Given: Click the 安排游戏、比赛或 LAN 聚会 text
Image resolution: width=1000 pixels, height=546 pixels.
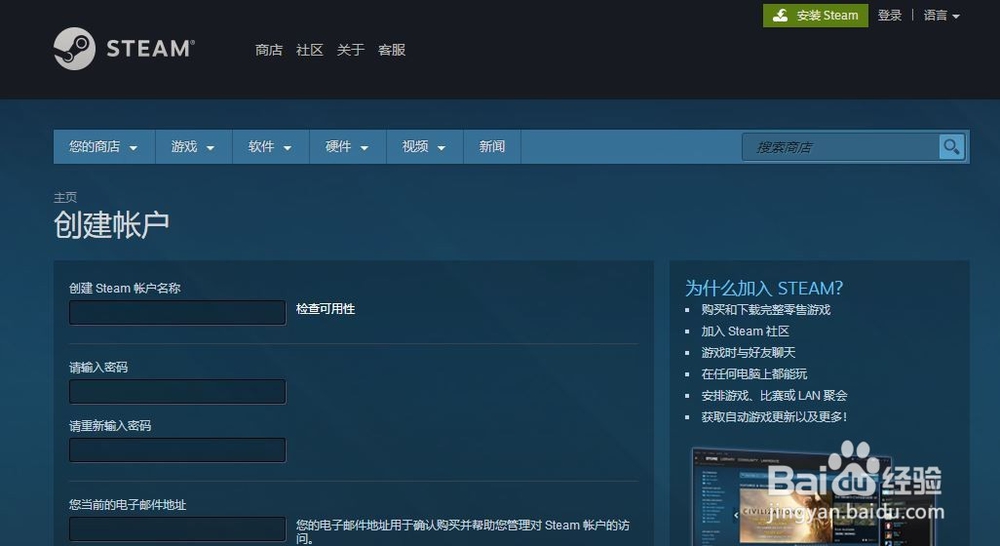Looking at the screenshot, I should tap(774, 395).
